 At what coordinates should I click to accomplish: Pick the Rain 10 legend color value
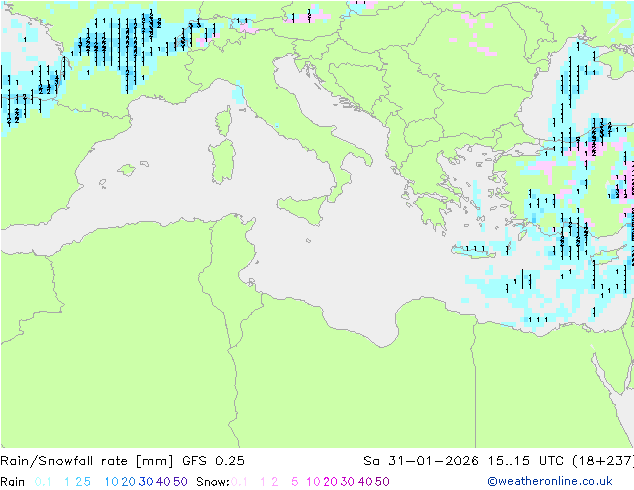pyautogui.click(x=112, y=482)
